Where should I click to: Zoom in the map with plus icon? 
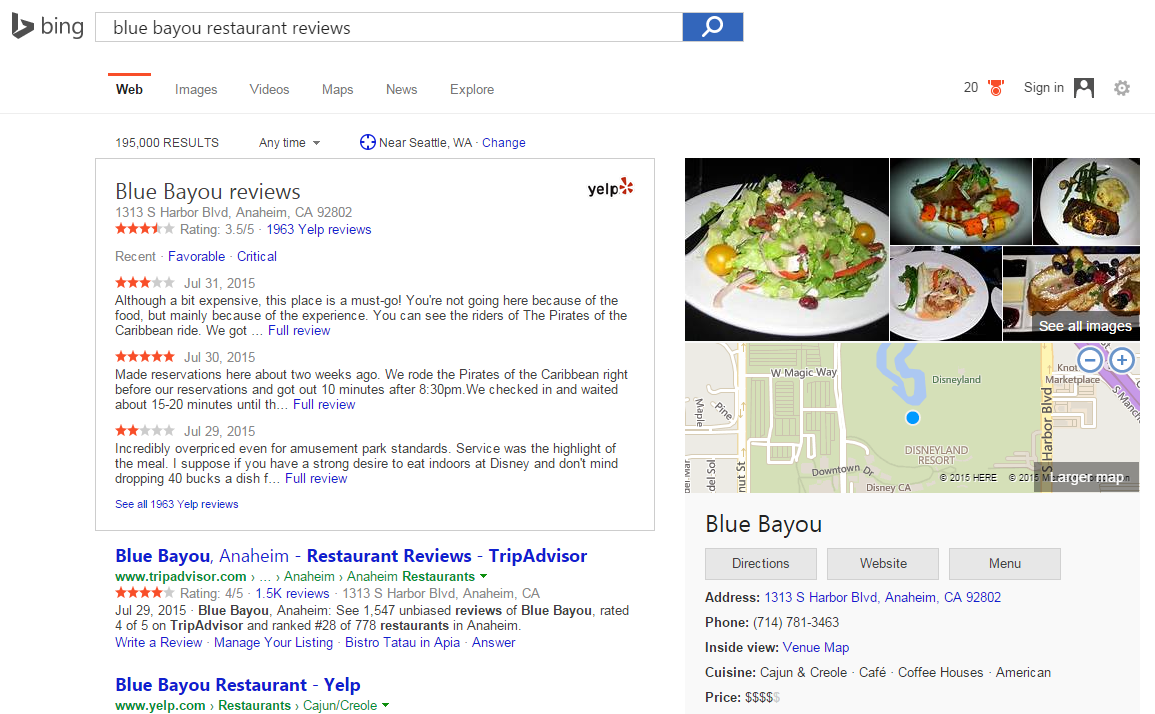click(1122, 360)
